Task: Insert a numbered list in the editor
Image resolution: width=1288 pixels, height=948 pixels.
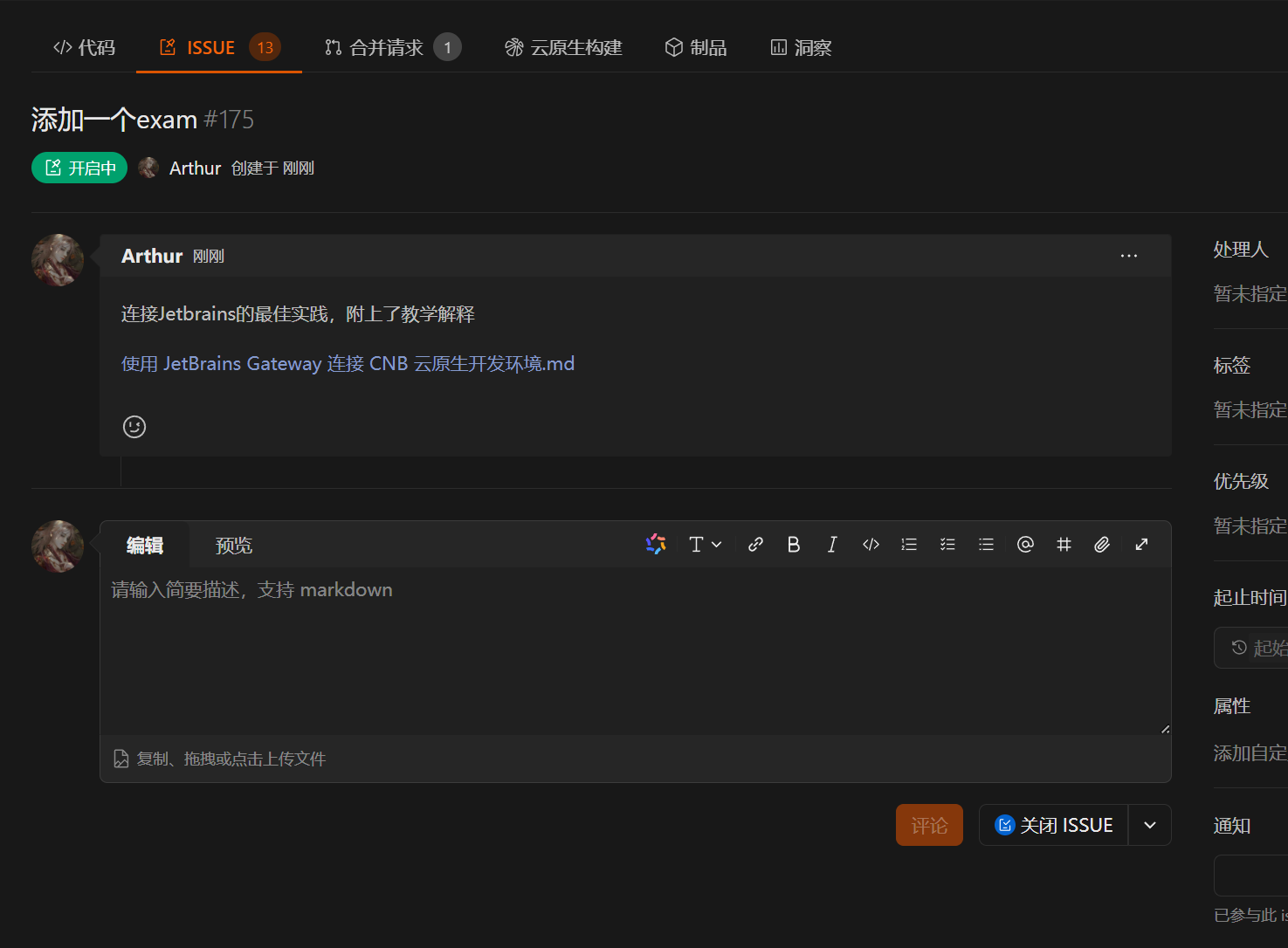Action: click(x=909, y=545)
